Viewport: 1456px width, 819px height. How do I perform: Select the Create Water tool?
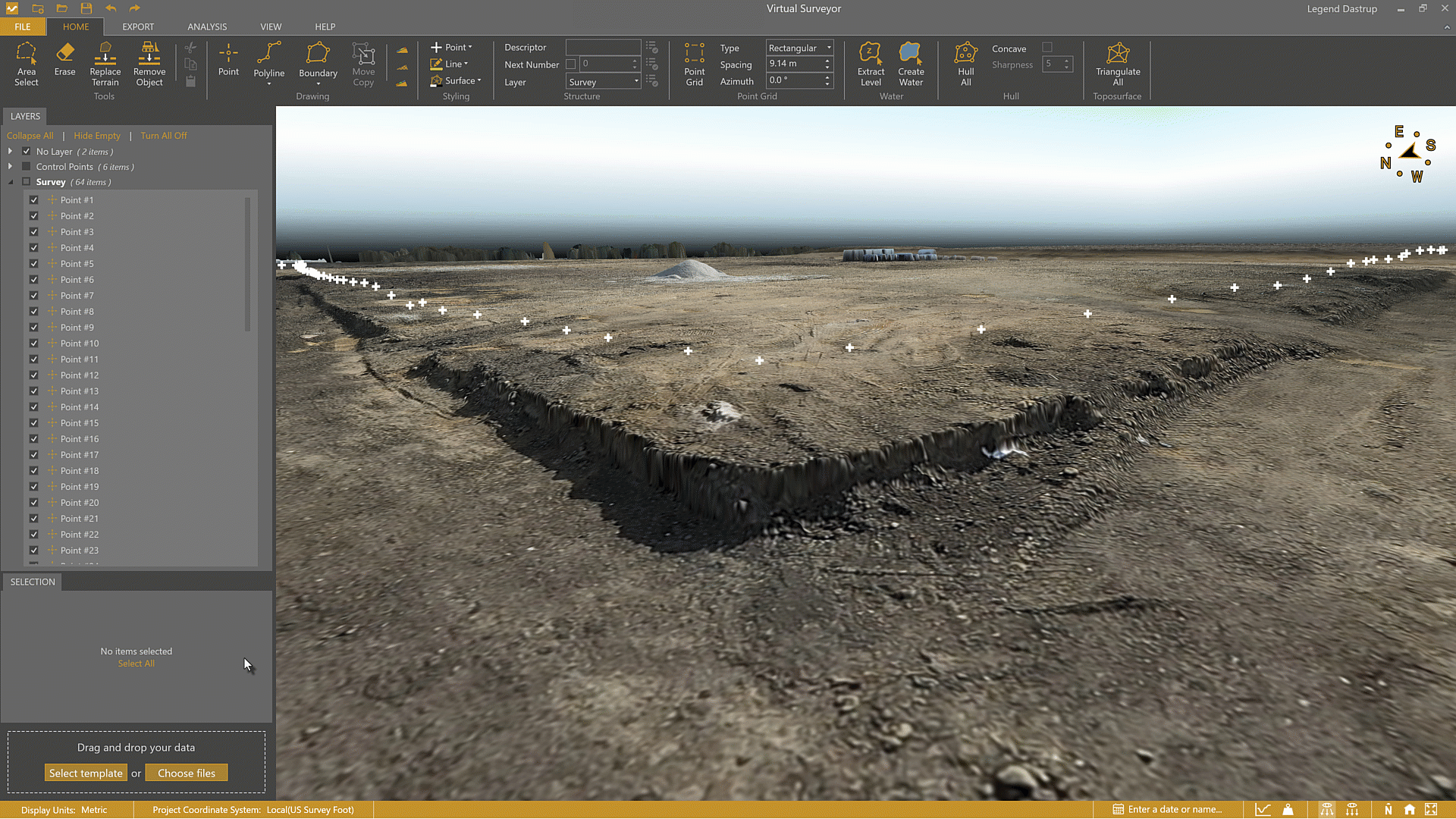pyautogui.click(x=910, y=64)
